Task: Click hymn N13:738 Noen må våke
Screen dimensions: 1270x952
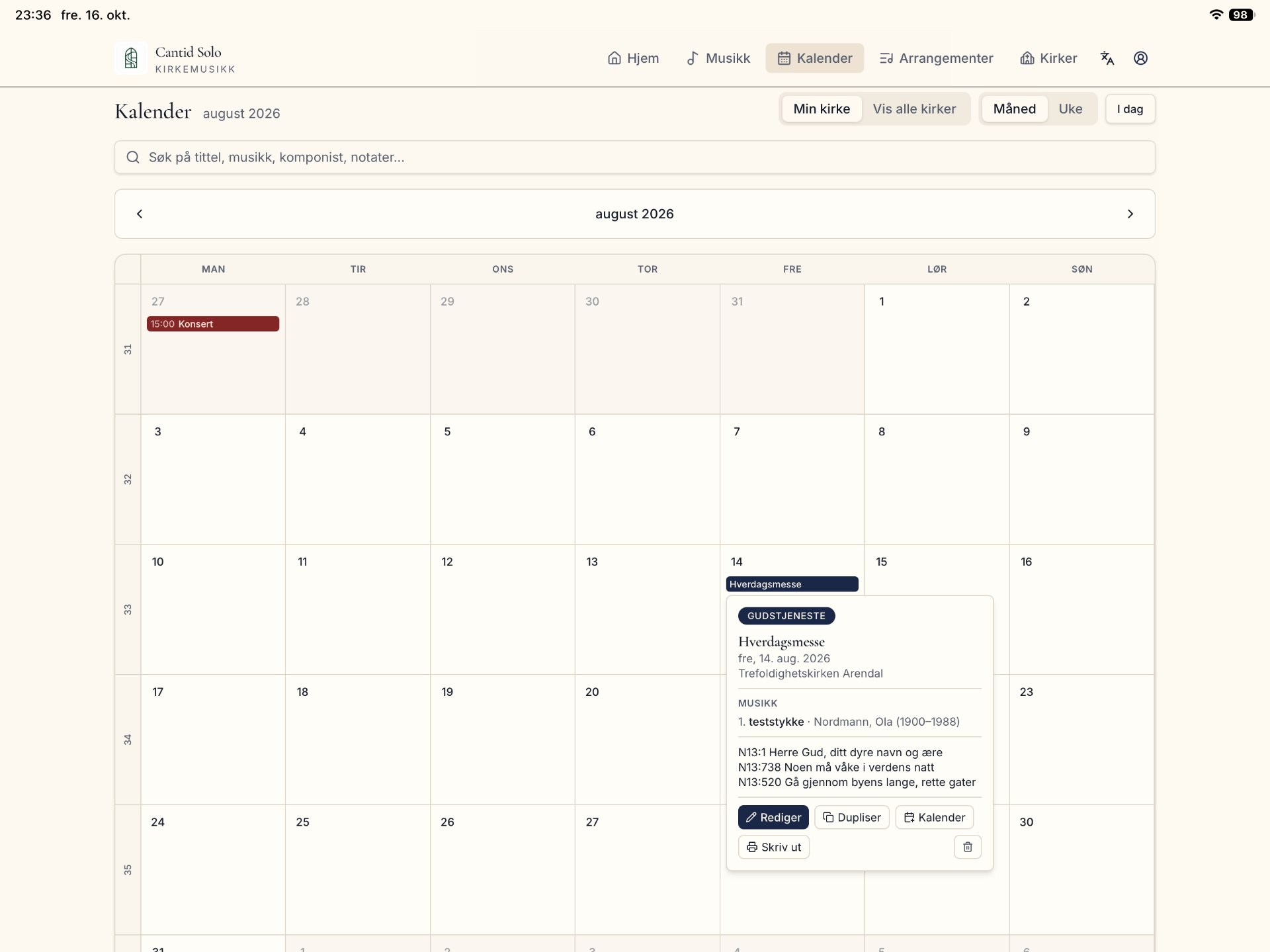Action: pos(836,767)
